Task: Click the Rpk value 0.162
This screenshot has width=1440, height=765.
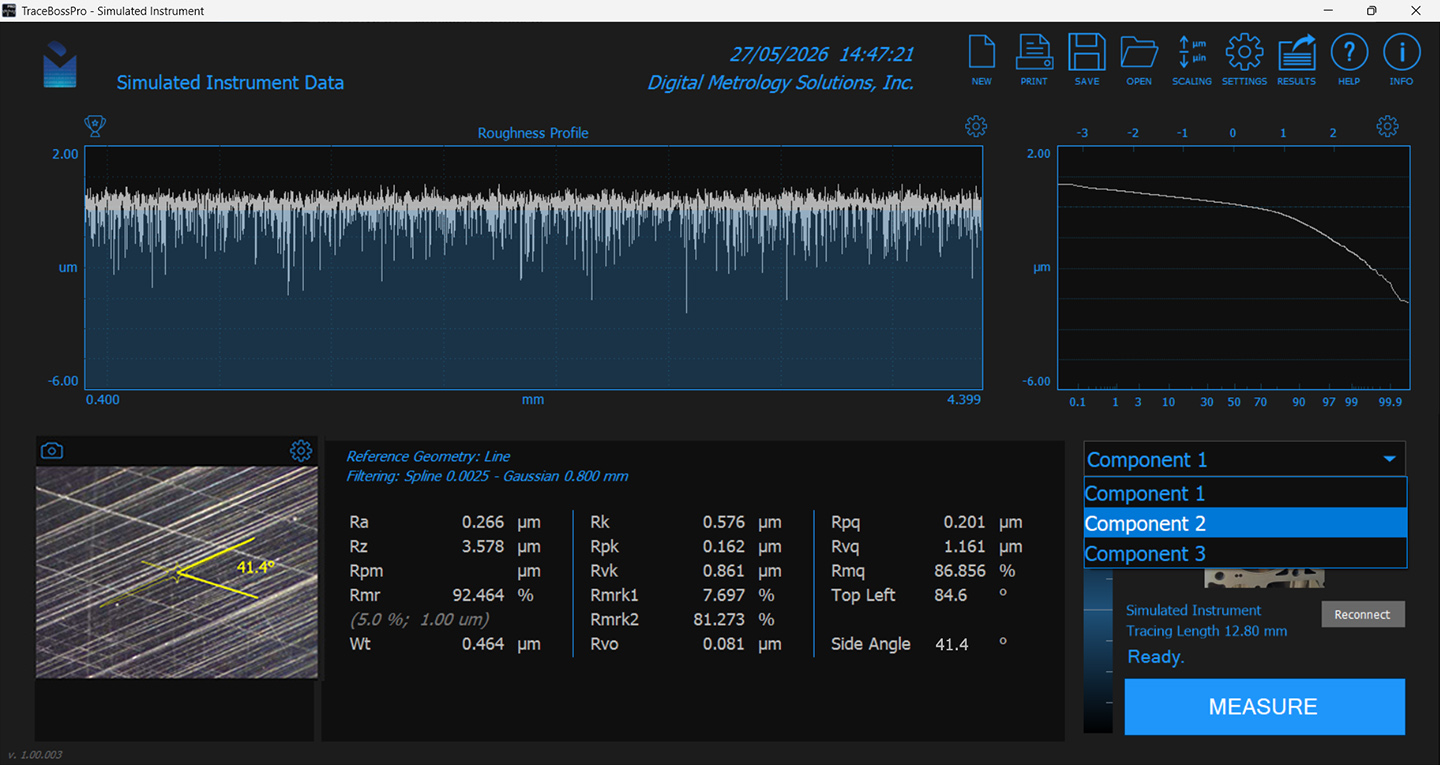Action: pos(724,547)
